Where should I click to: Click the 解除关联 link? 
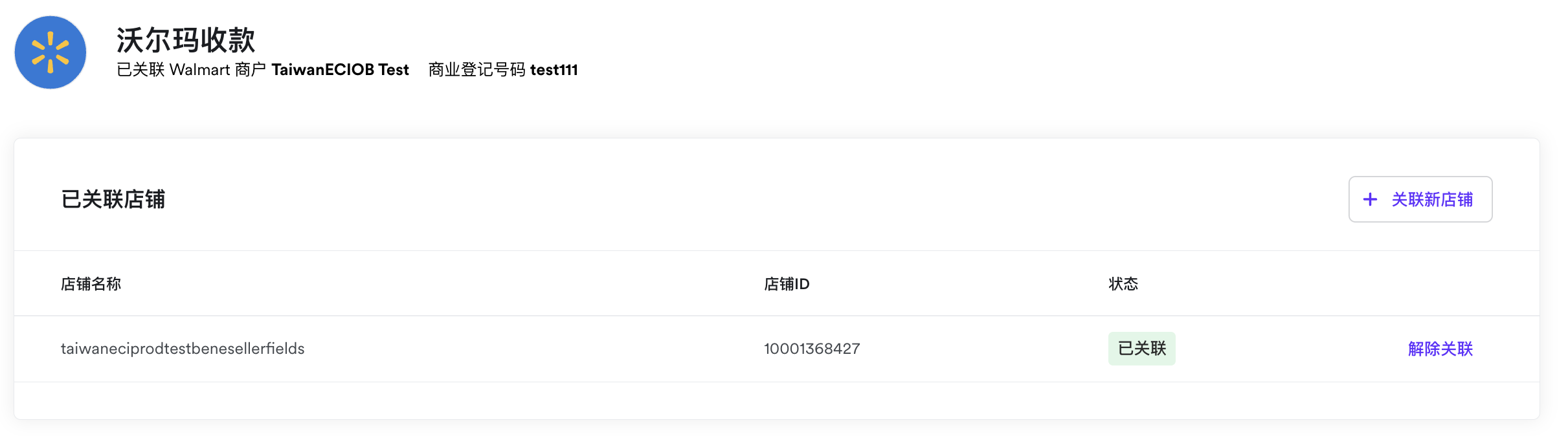[1440, 349]
